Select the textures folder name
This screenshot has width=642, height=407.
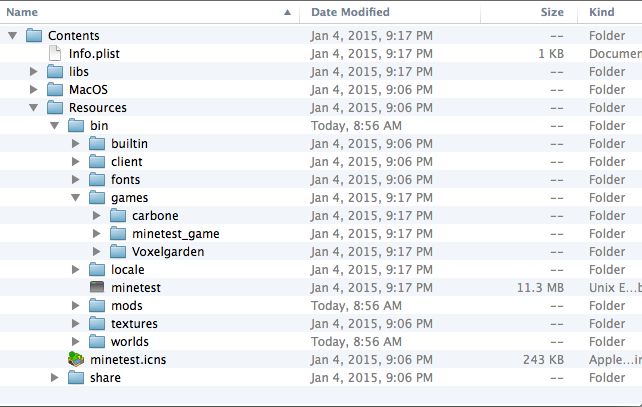tap(134, 324)
